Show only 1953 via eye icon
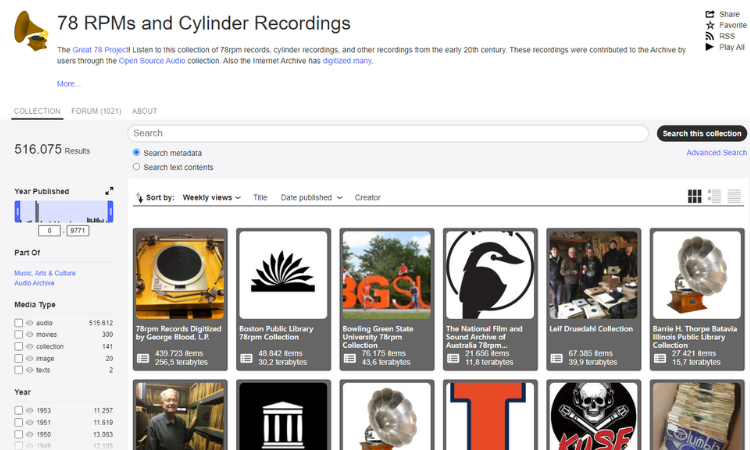Viewport: 750px width, 450px height. [30, 410]
